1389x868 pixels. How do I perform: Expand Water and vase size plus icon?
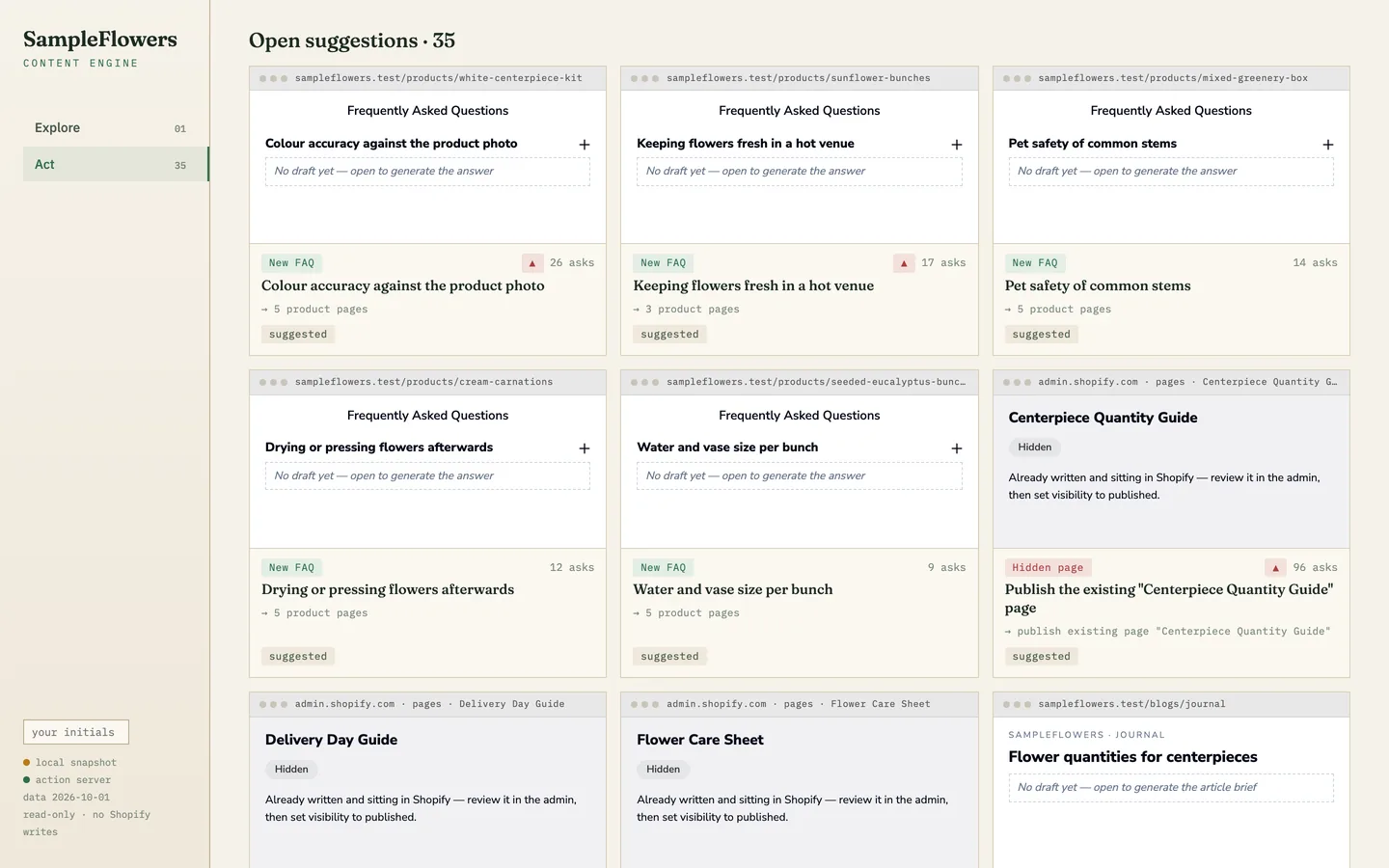957,448
